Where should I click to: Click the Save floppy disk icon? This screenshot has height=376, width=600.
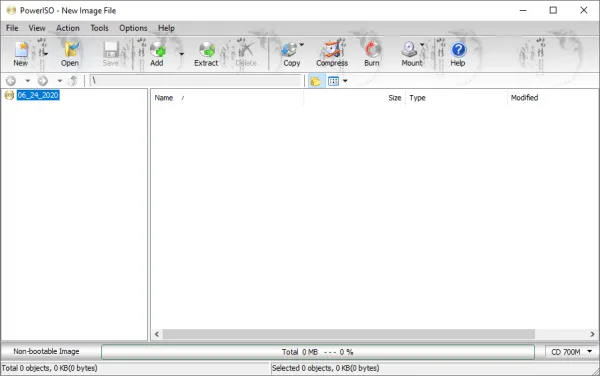111,50
